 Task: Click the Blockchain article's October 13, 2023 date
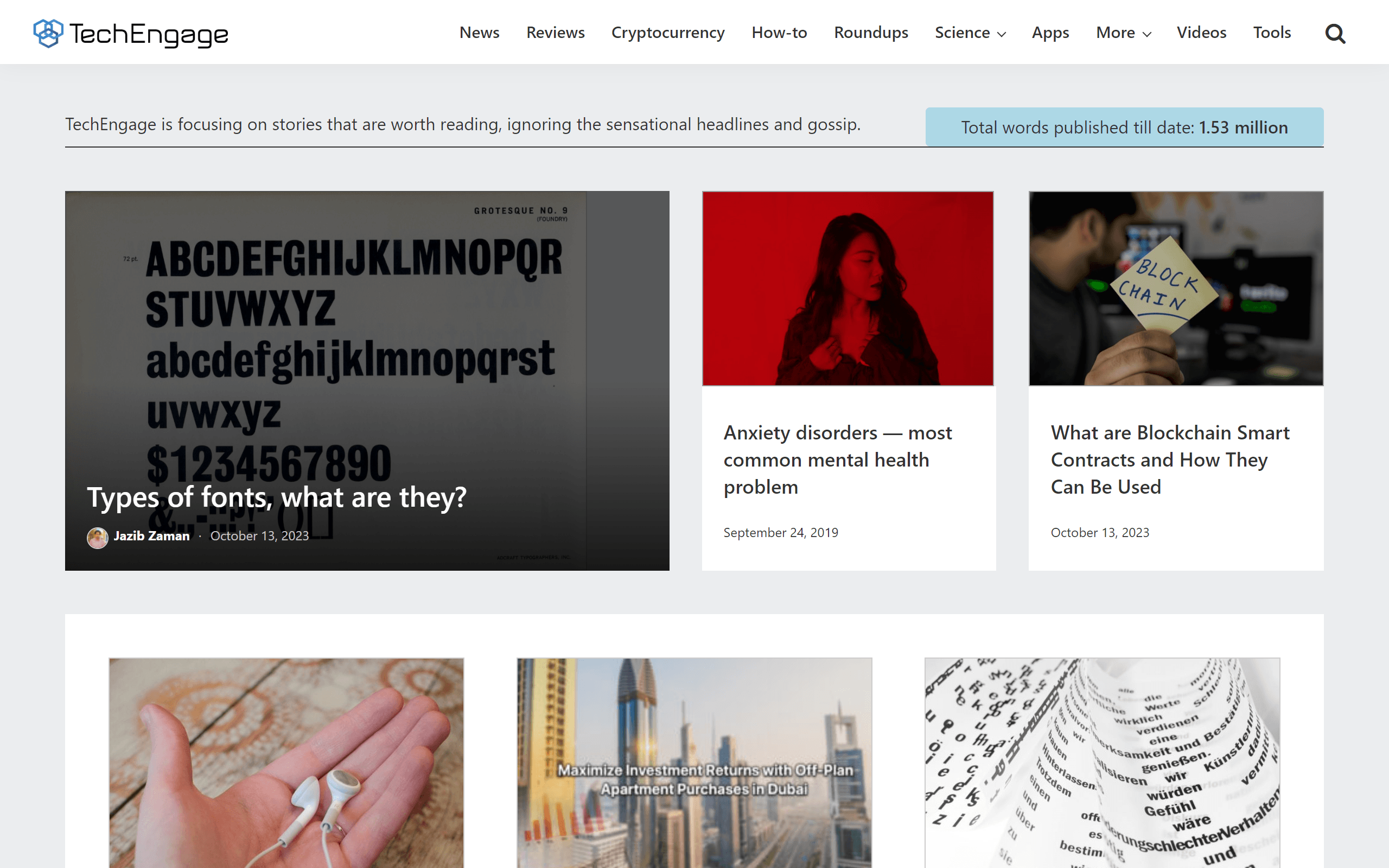pyautogui.click(x=1100, y=532)
